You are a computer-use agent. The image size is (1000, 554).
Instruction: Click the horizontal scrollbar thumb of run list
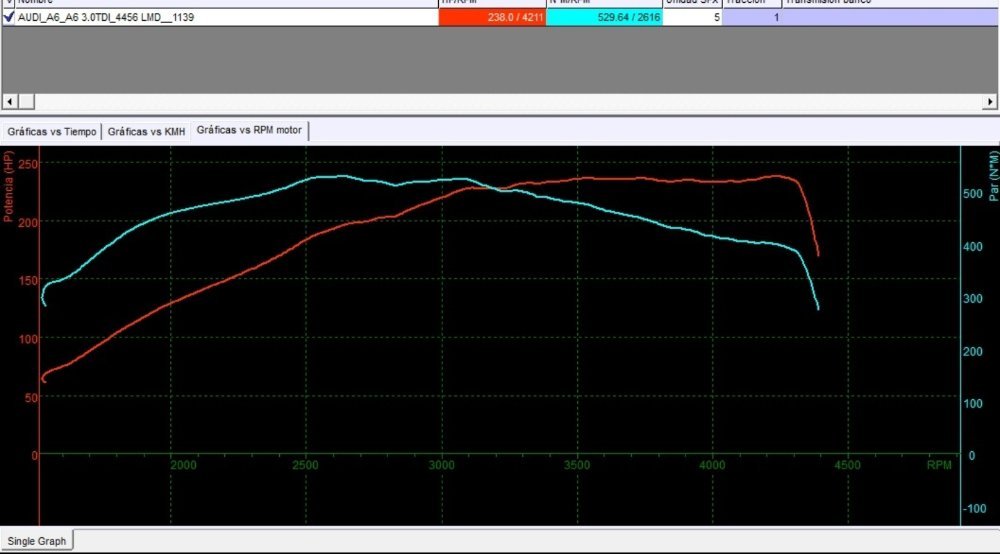[27, 102]
